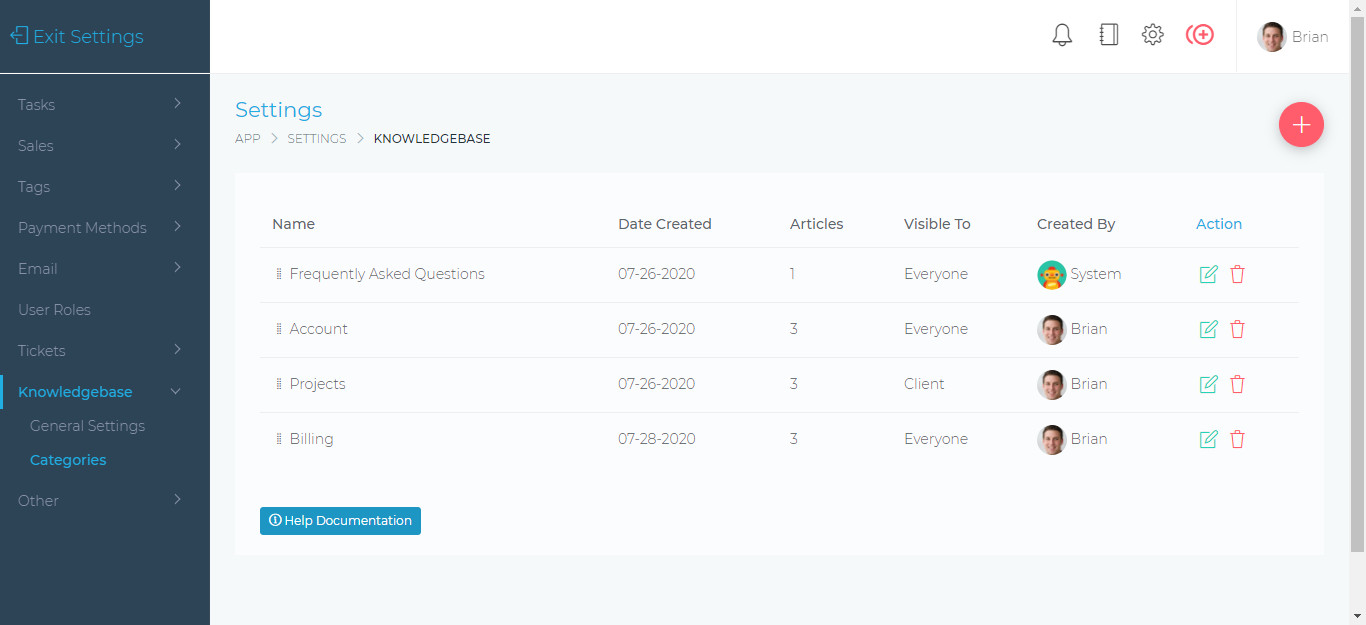
Task: Edit the Frequently Asked Questions category
Action: [x=1208, y=274]
